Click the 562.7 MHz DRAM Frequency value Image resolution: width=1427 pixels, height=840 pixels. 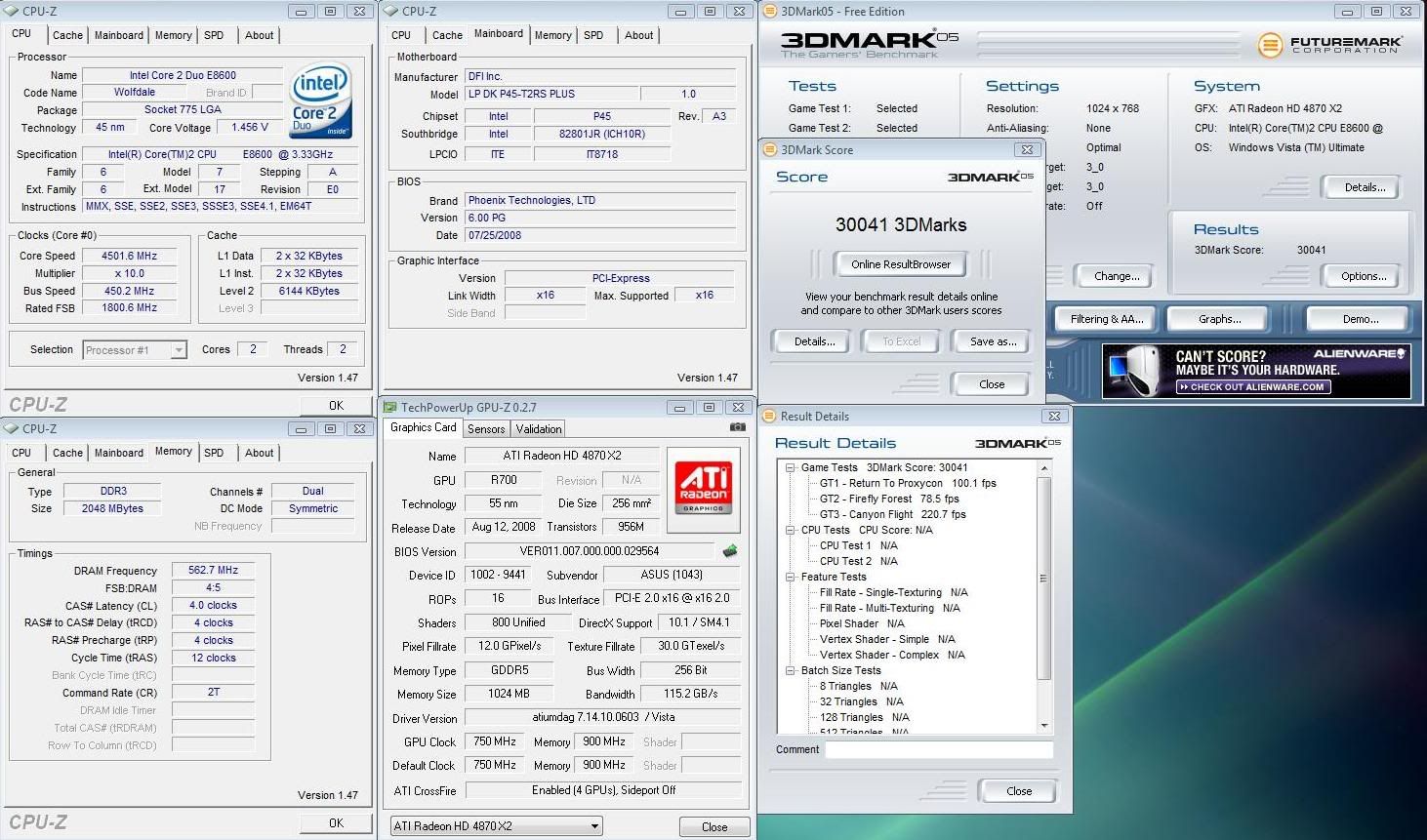(213, 570)
